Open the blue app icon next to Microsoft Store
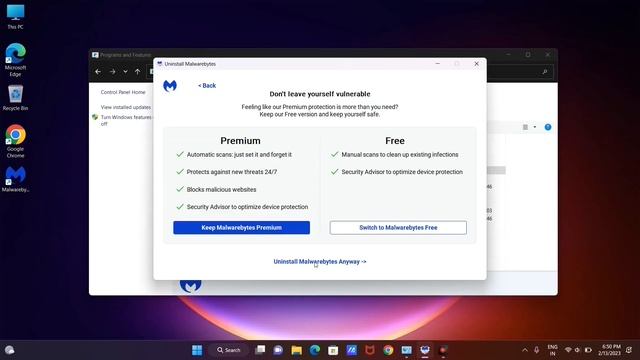Screen dimensions: 640x360 point(351,350)
